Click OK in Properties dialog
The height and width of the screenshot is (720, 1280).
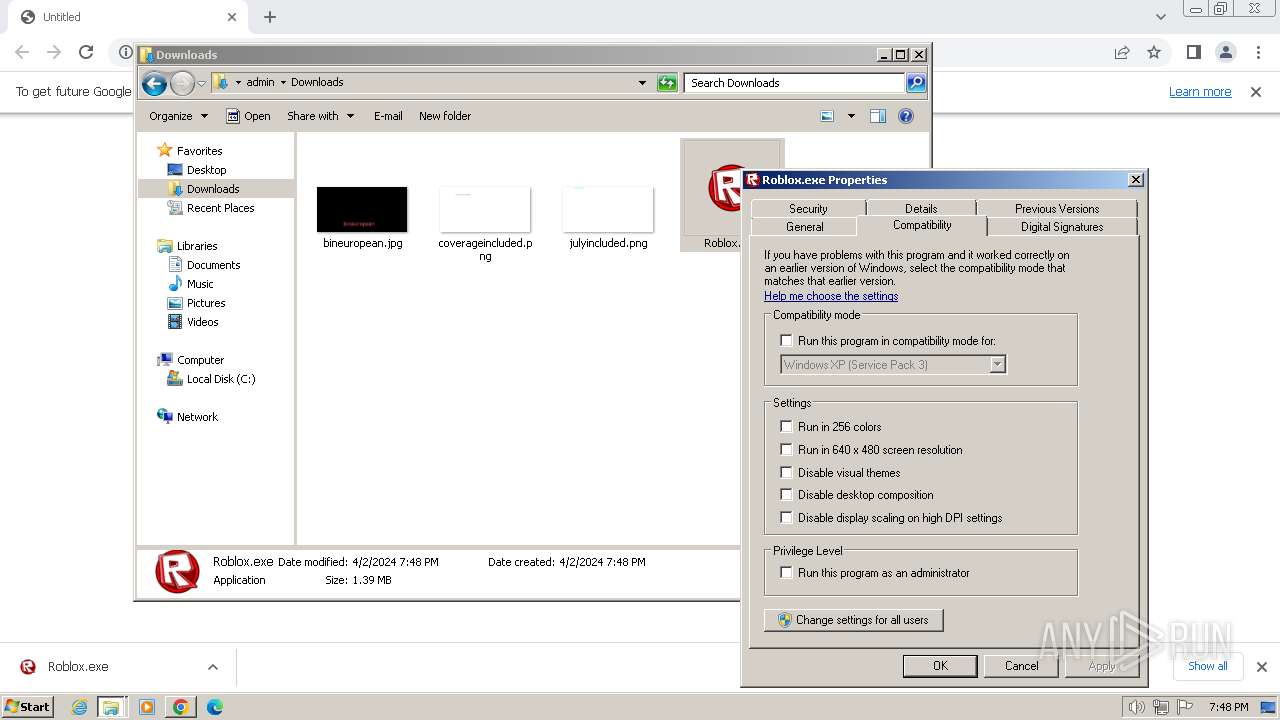pos(940,666)
